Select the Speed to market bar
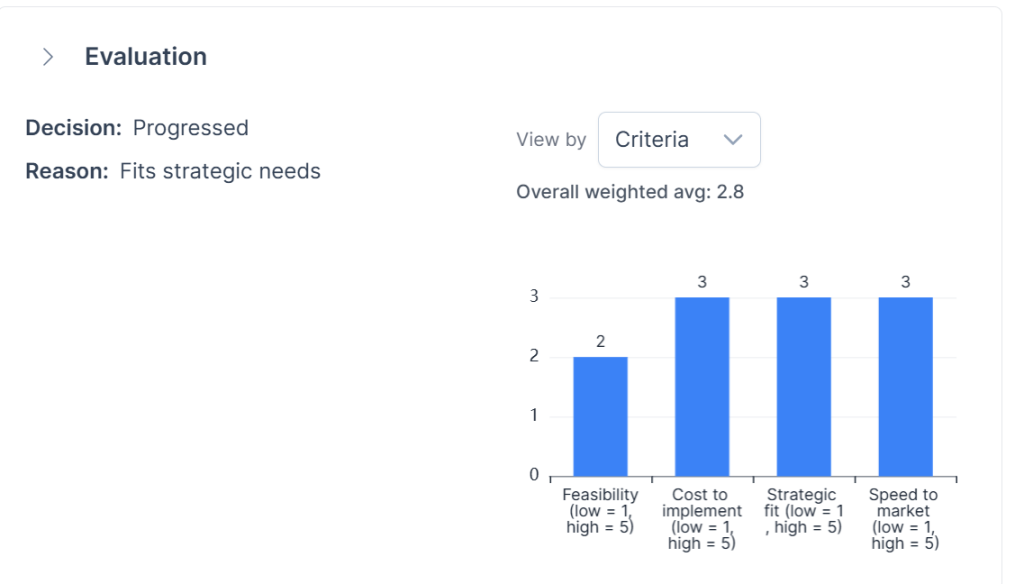 click(x=906, y=387)
